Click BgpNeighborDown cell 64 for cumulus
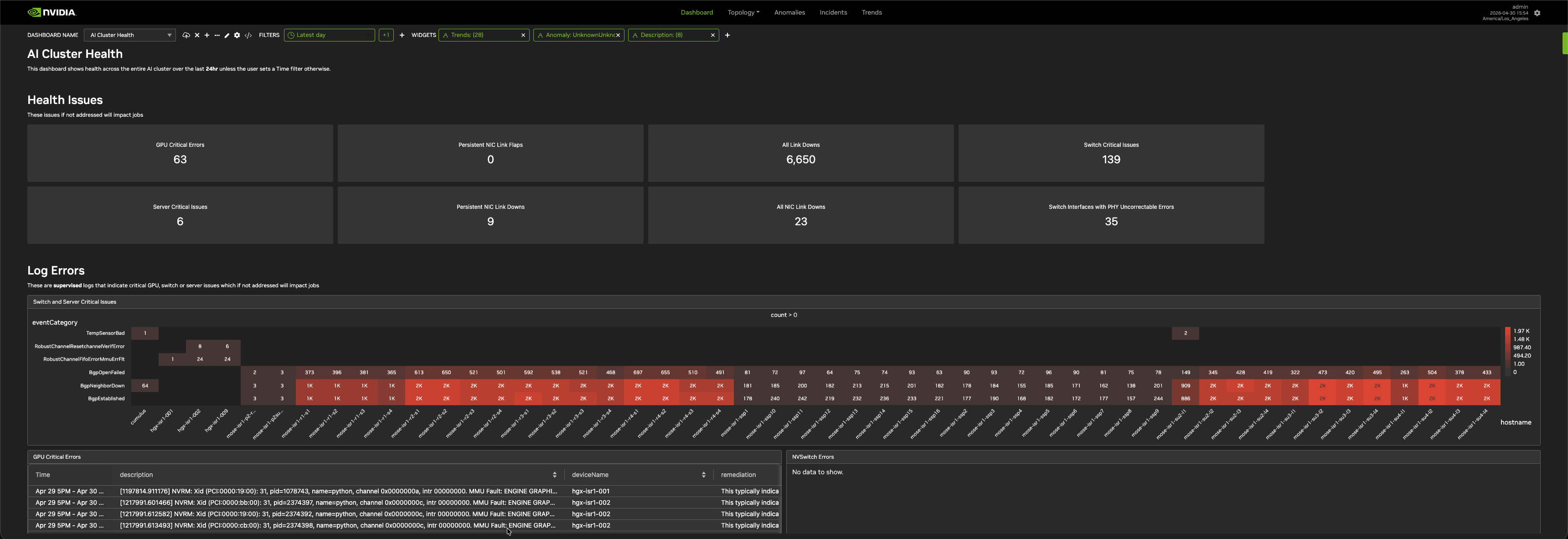 pos(145,385)
